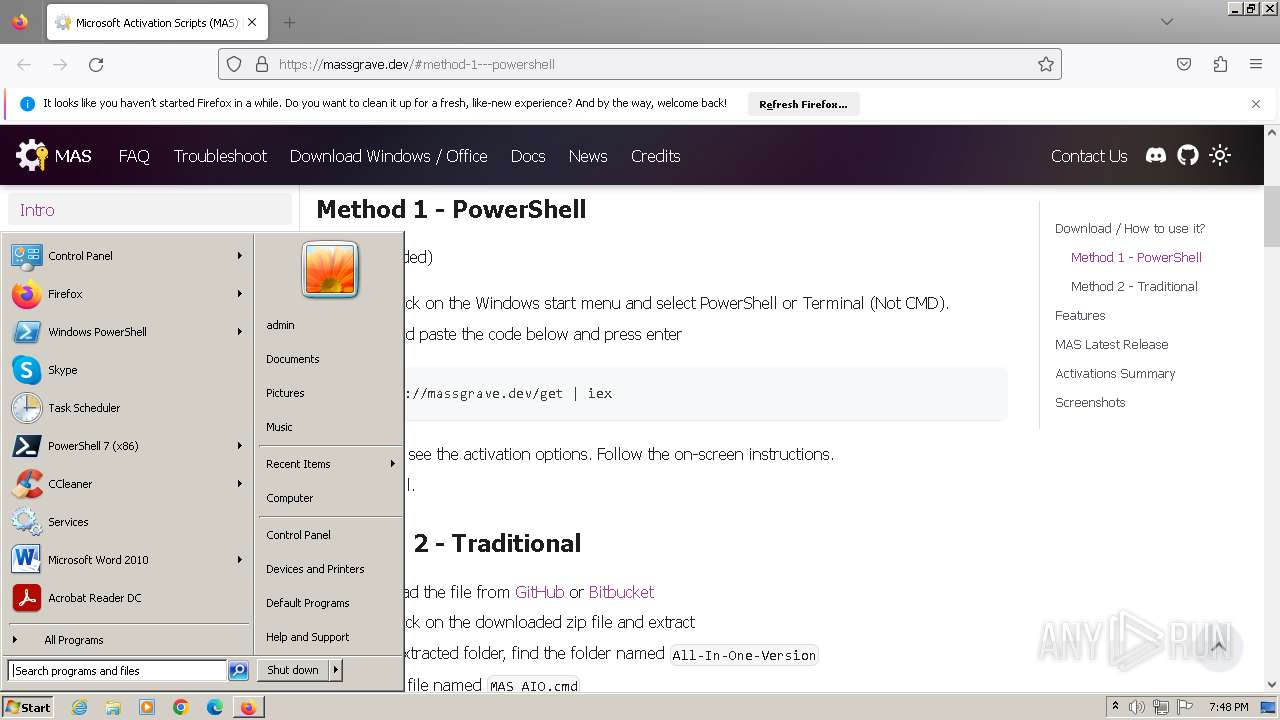This screenshot has height=720, width=1280.
Task: Open Docs in MAS navigation
Action: tap(528, 156)
